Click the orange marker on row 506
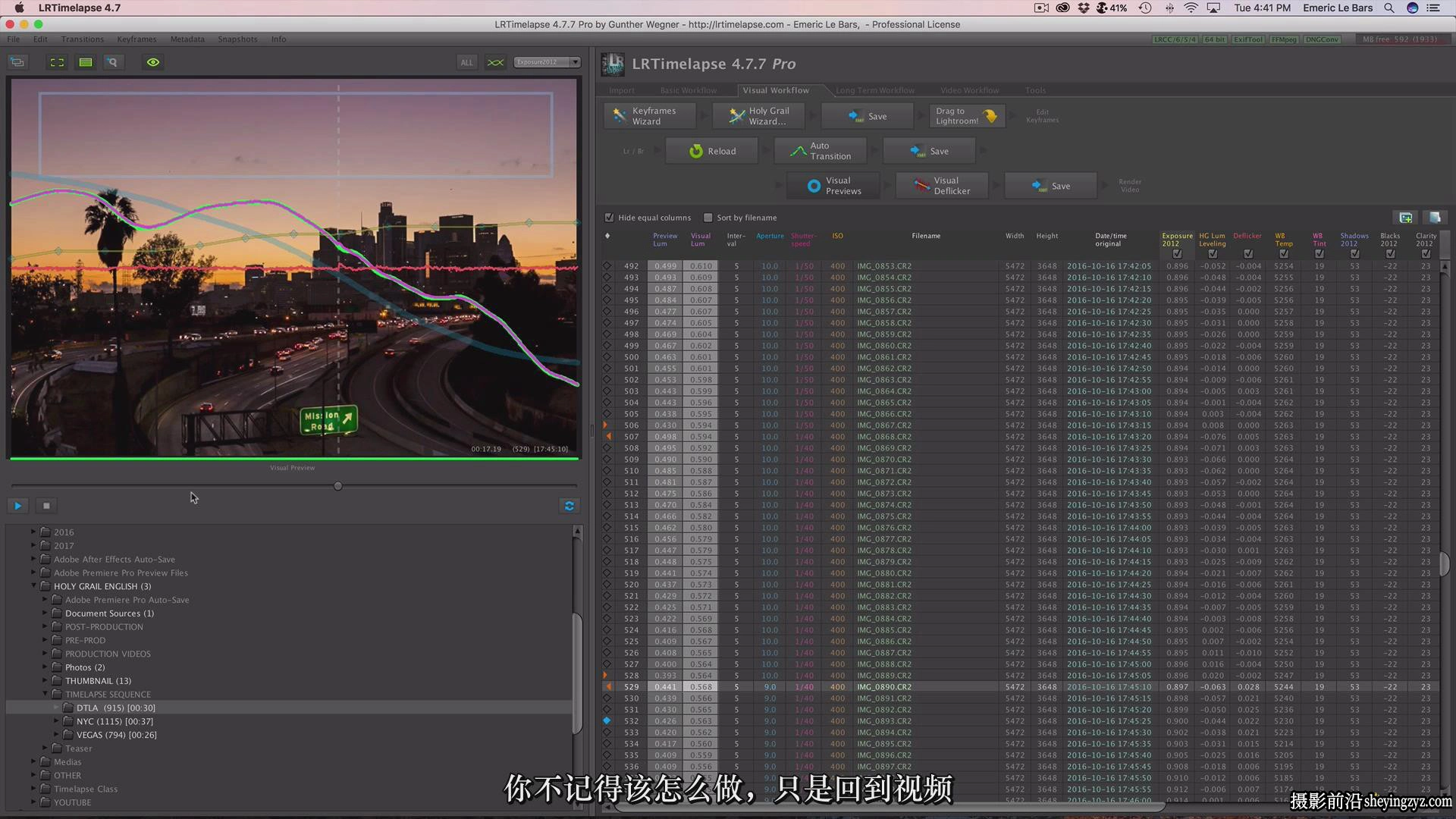 coord(605,425)
